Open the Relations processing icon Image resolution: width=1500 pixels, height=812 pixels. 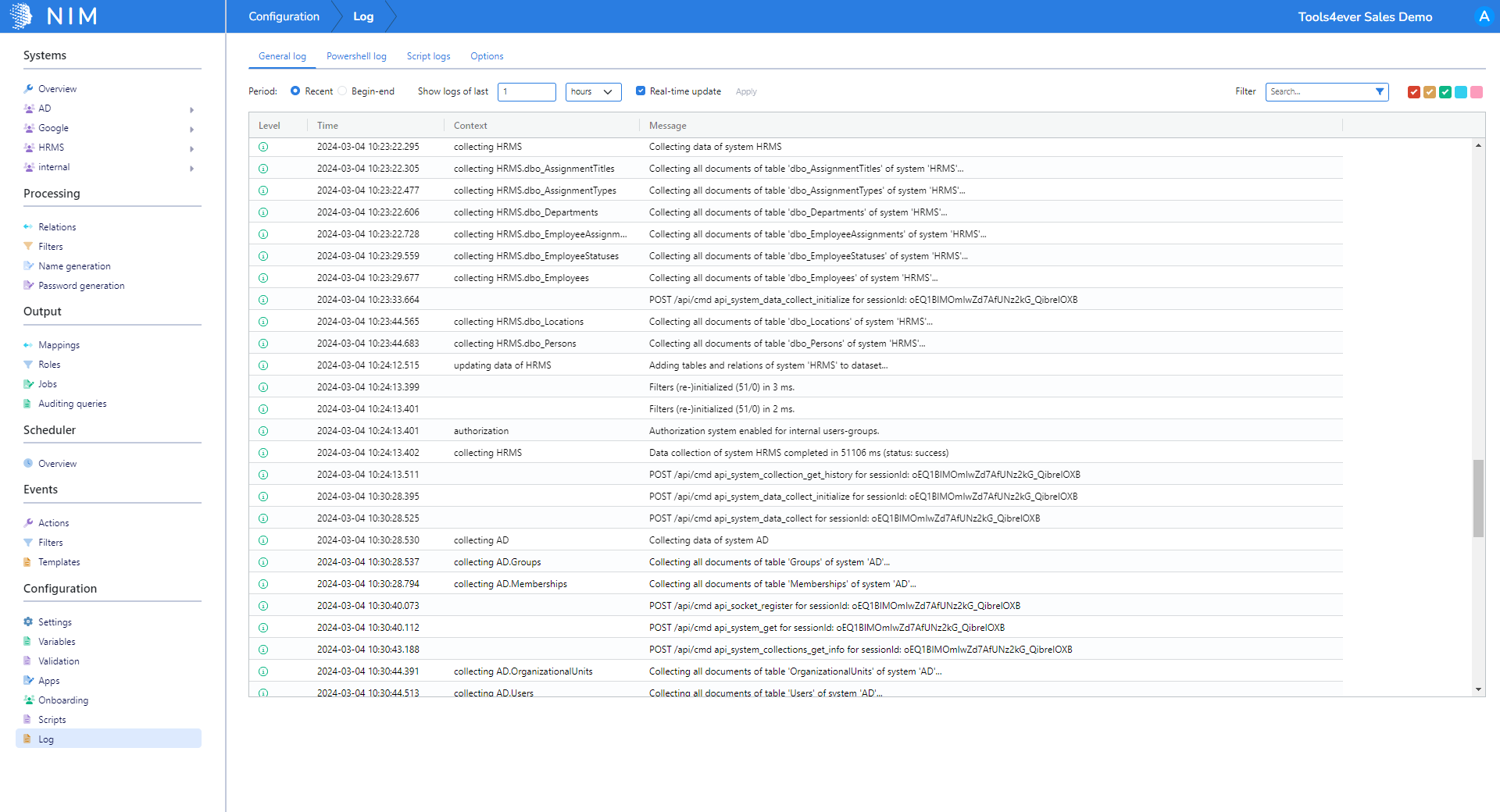point(29,226)
